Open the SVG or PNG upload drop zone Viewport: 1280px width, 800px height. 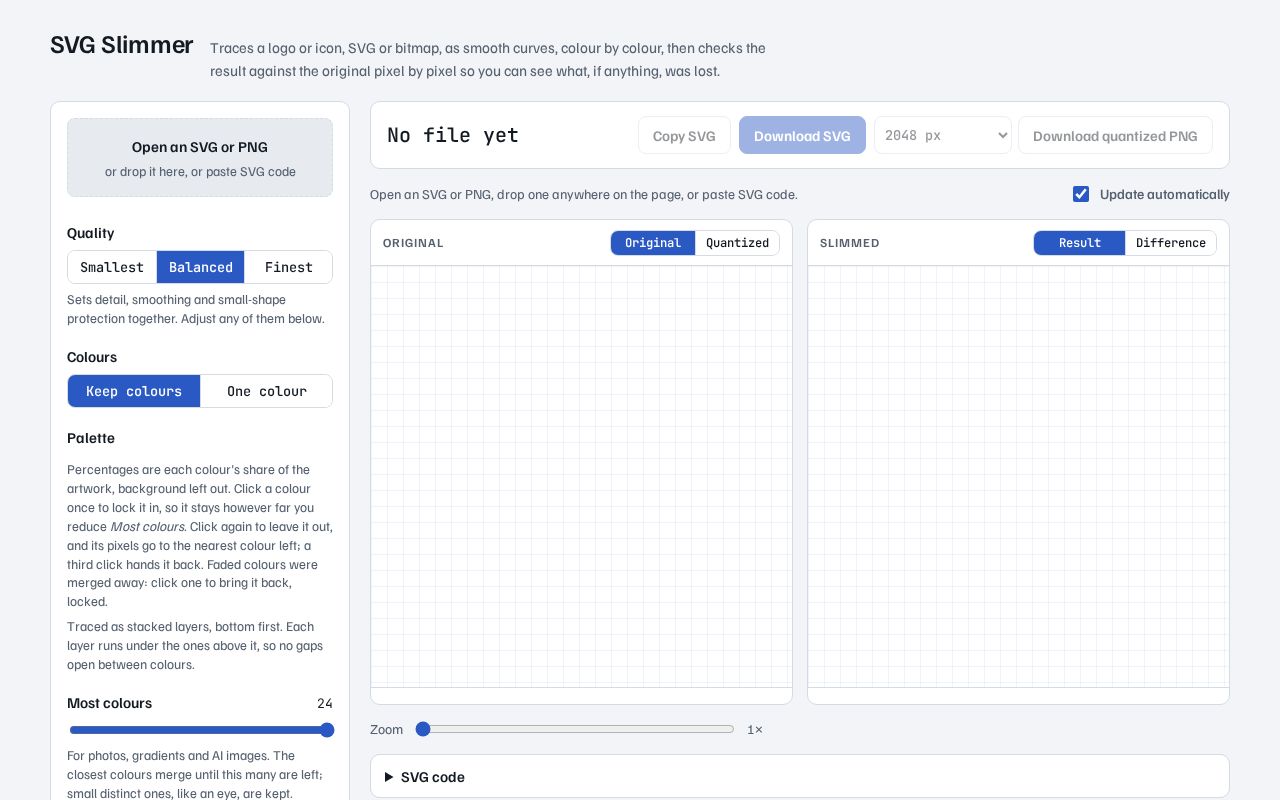pyautogui.click(x=200, y=158)
